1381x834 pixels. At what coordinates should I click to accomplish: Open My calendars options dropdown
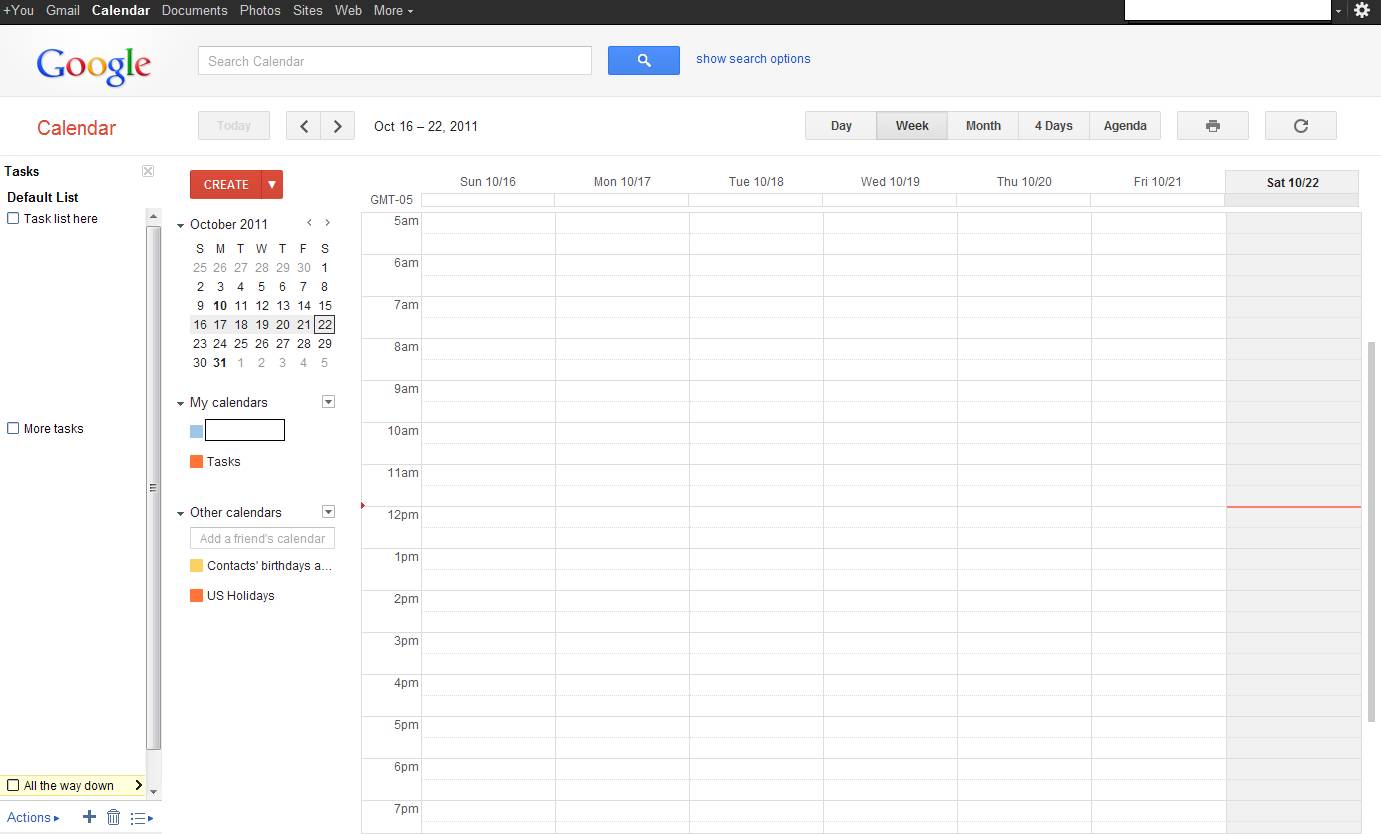(x=328, y=402)
